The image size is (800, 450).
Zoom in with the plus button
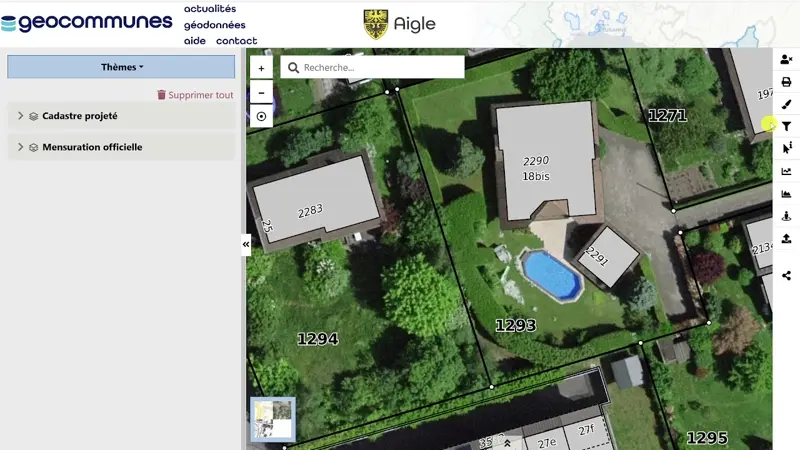(261, 68)
